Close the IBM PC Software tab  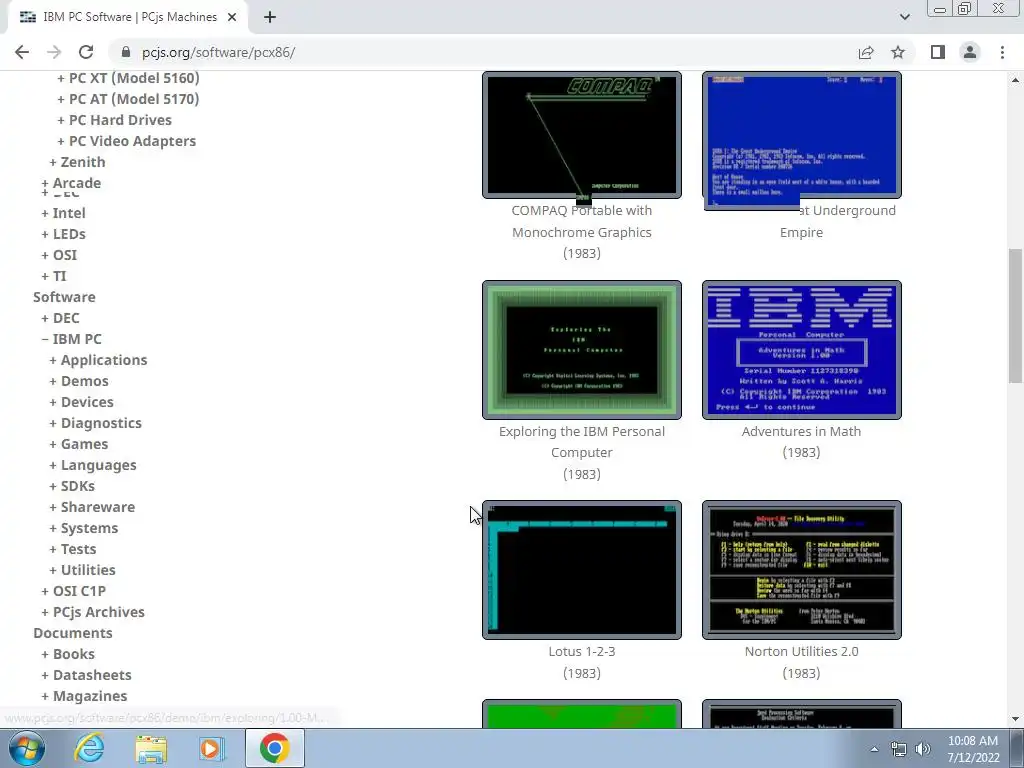point(232,17)
